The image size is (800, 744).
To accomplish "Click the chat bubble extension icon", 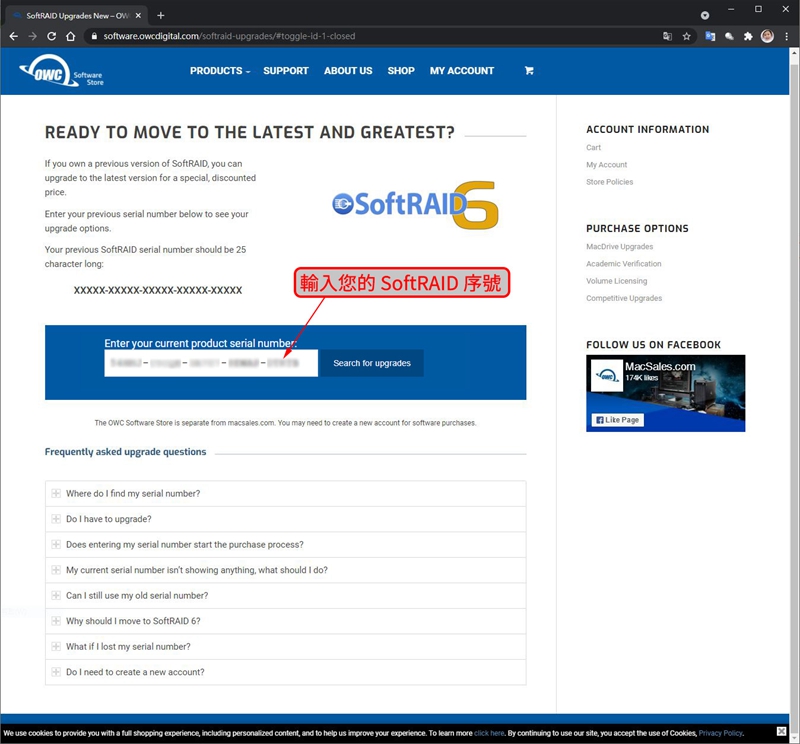I will [729, 36].
